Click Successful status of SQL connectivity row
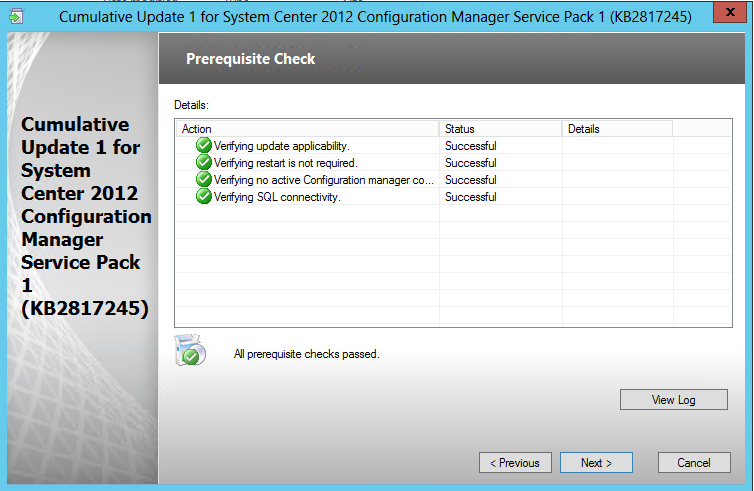Screen dimensions: 754x491 [x=471, y=197]
